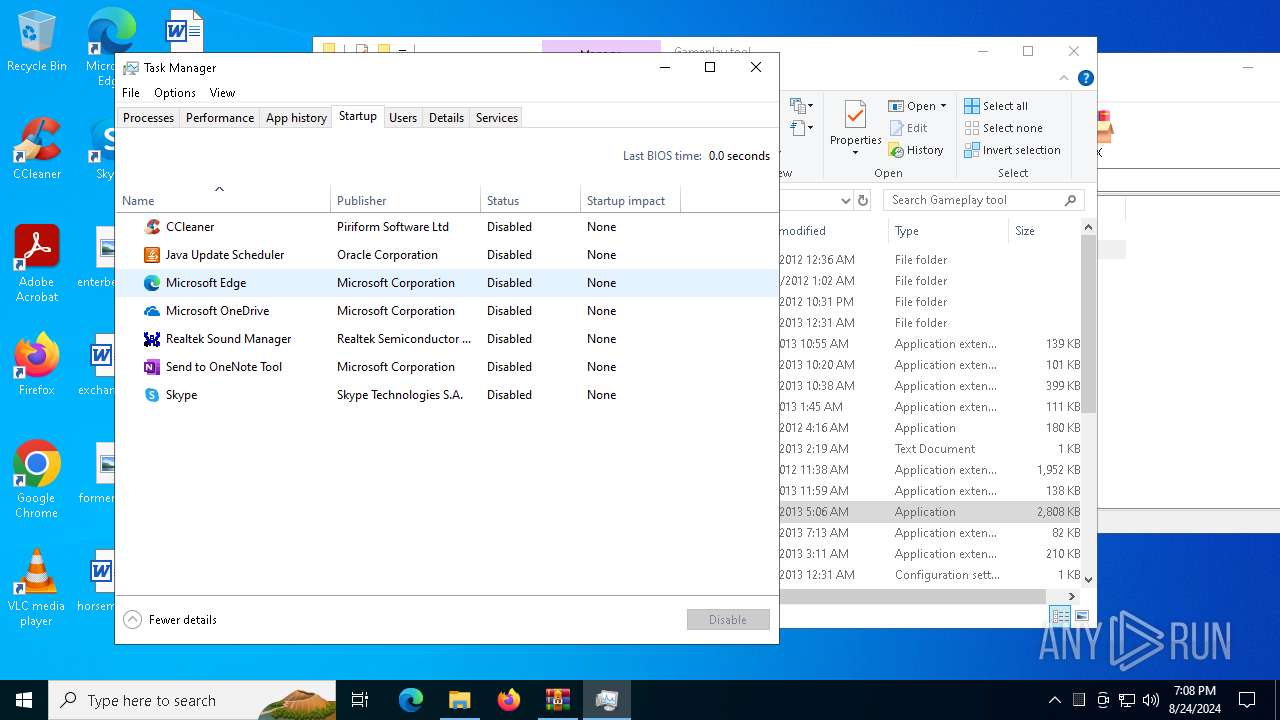Open the Options menu in Task Manager

point(175,93)
